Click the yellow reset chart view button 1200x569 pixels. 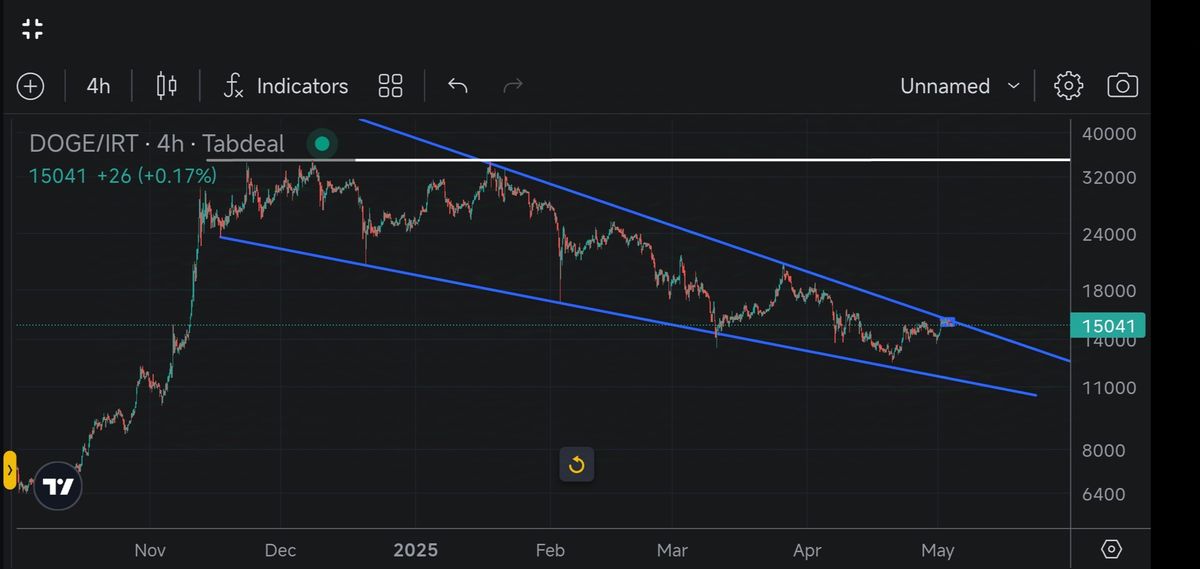[x=576, y=464]
